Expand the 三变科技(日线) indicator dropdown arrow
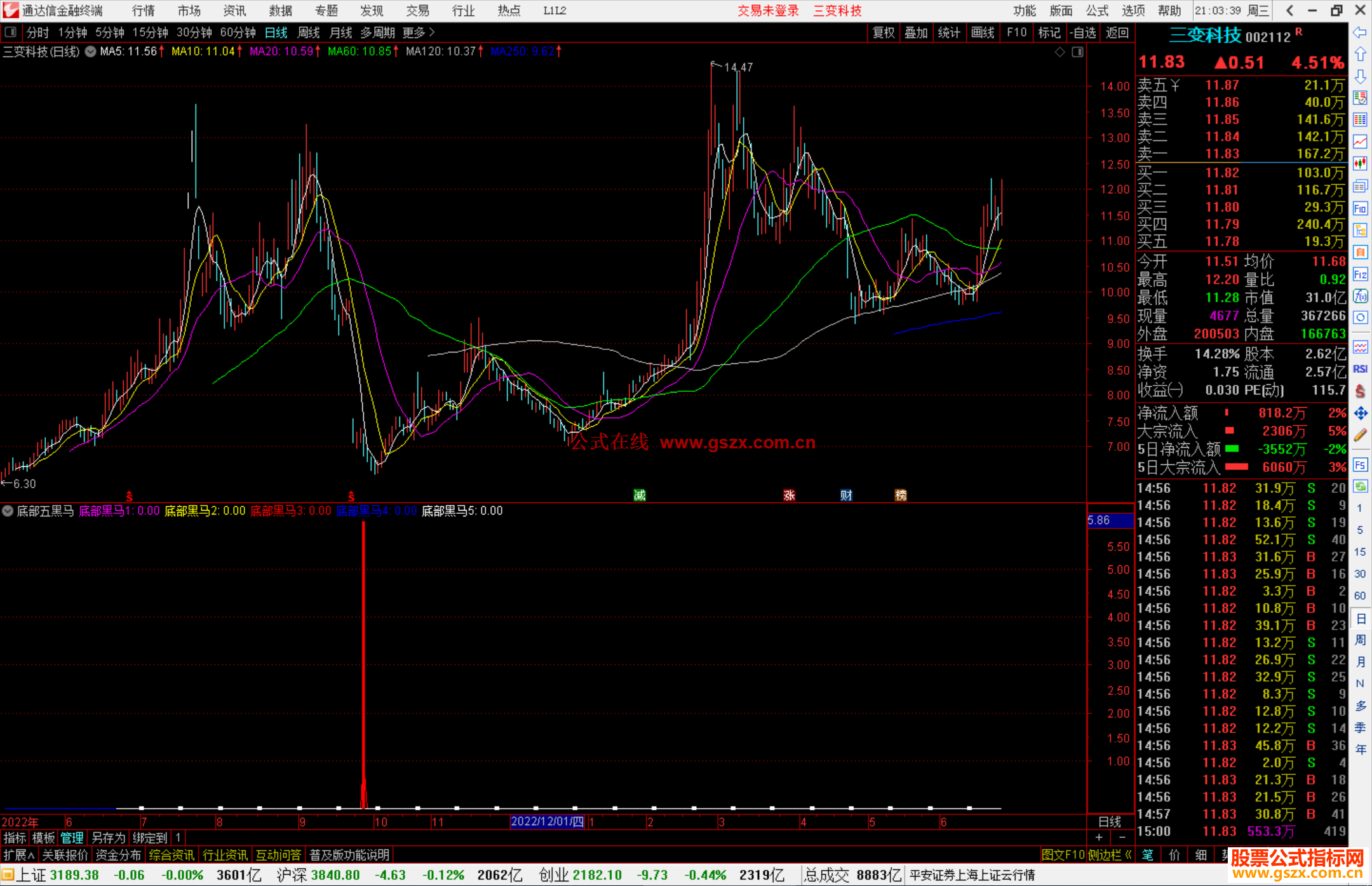 coord(91,52)
